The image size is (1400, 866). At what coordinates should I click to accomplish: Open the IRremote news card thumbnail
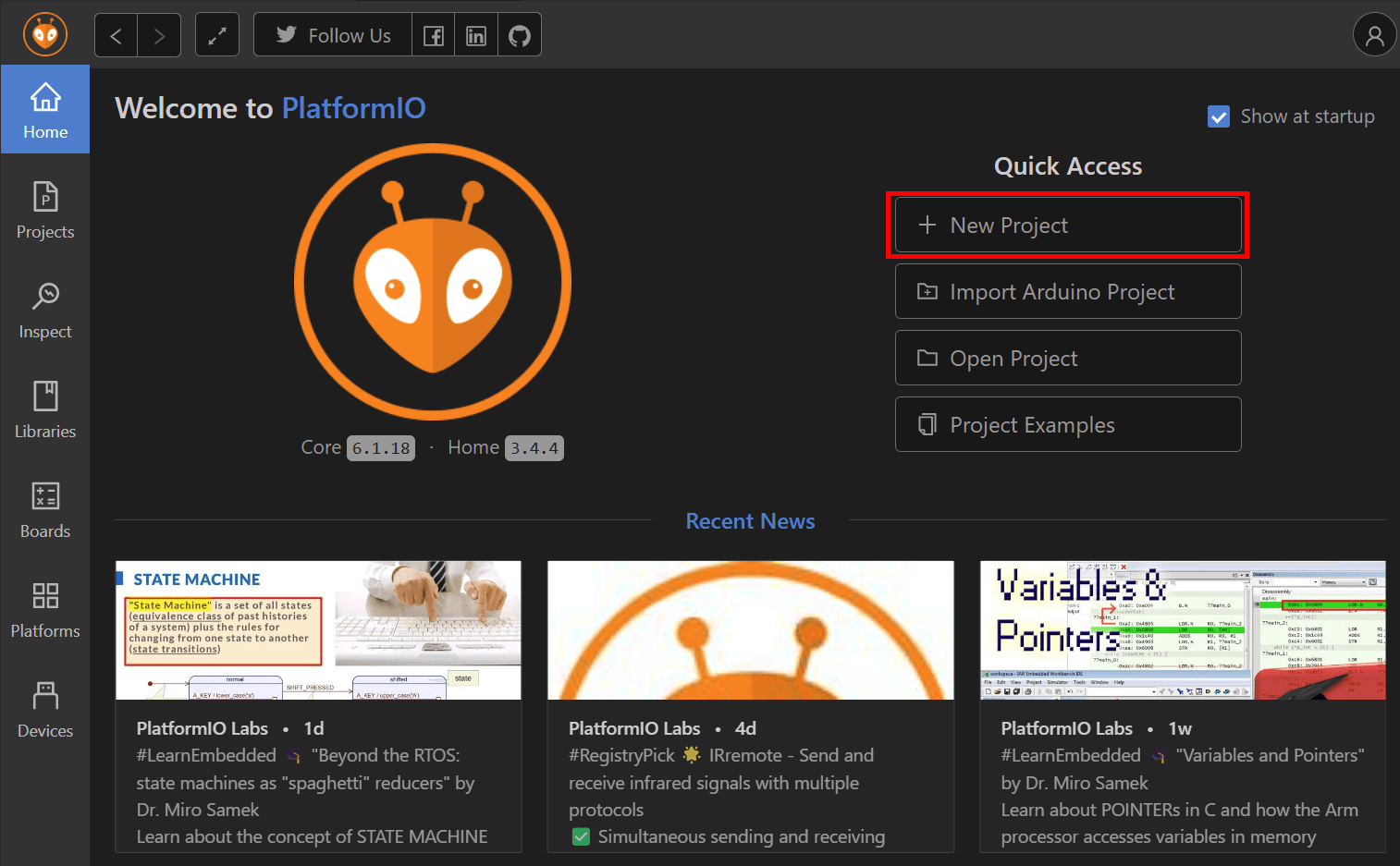750,630
